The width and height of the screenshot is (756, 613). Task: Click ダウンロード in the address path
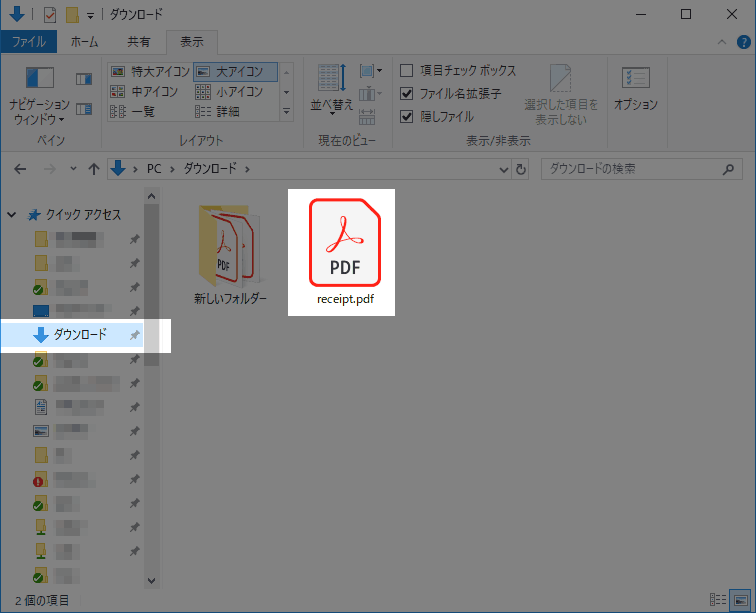(x=210, y=169)
